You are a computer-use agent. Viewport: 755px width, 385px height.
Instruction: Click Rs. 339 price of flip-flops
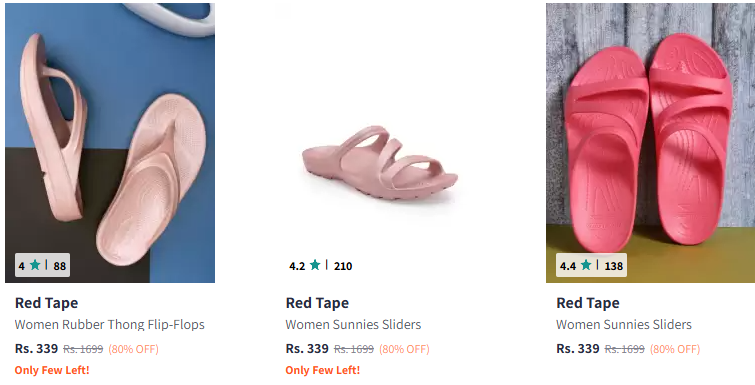(36, 348)
